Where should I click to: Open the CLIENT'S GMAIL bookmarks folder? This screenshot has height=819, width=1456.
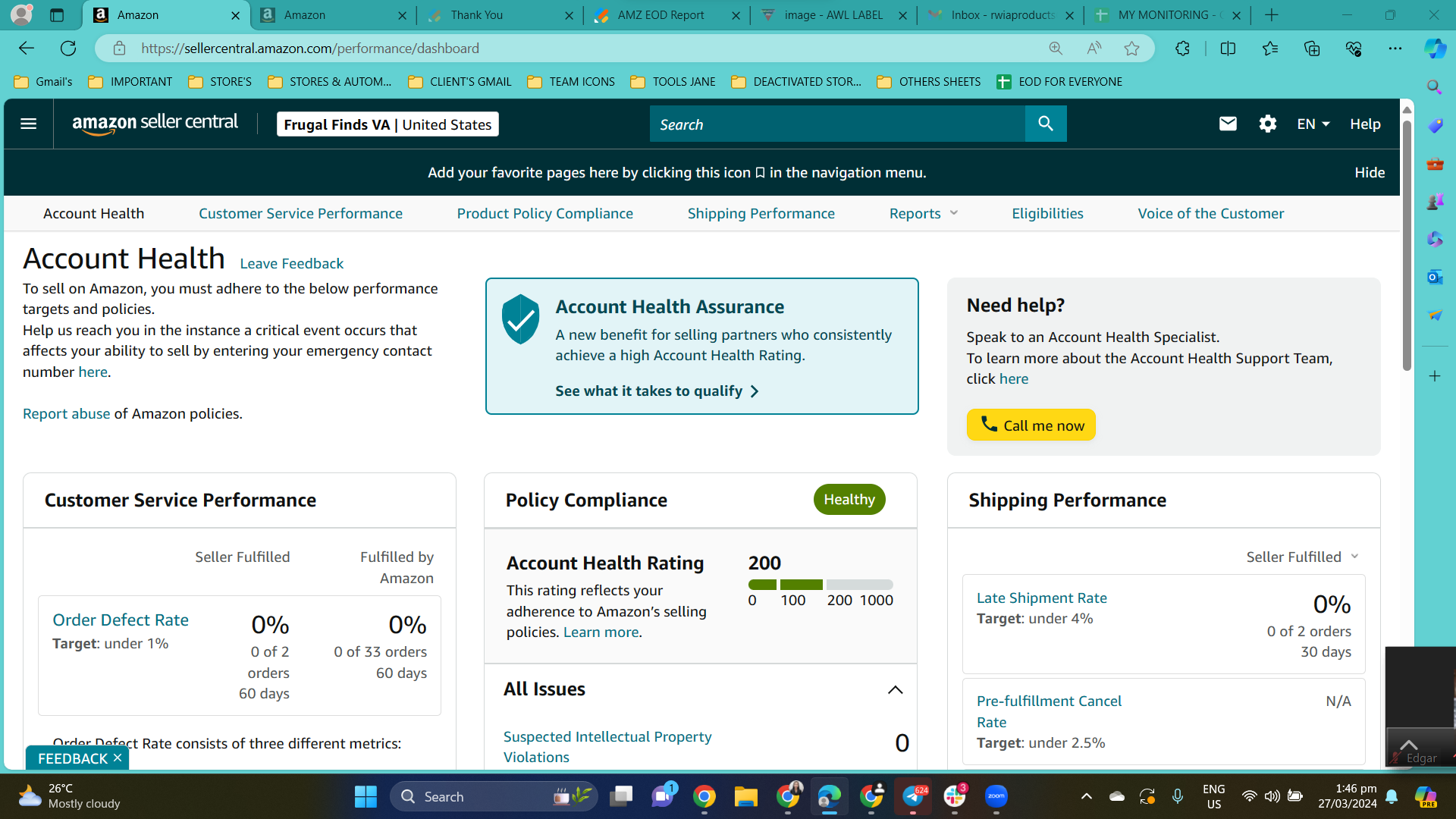[x=460, y=82]
